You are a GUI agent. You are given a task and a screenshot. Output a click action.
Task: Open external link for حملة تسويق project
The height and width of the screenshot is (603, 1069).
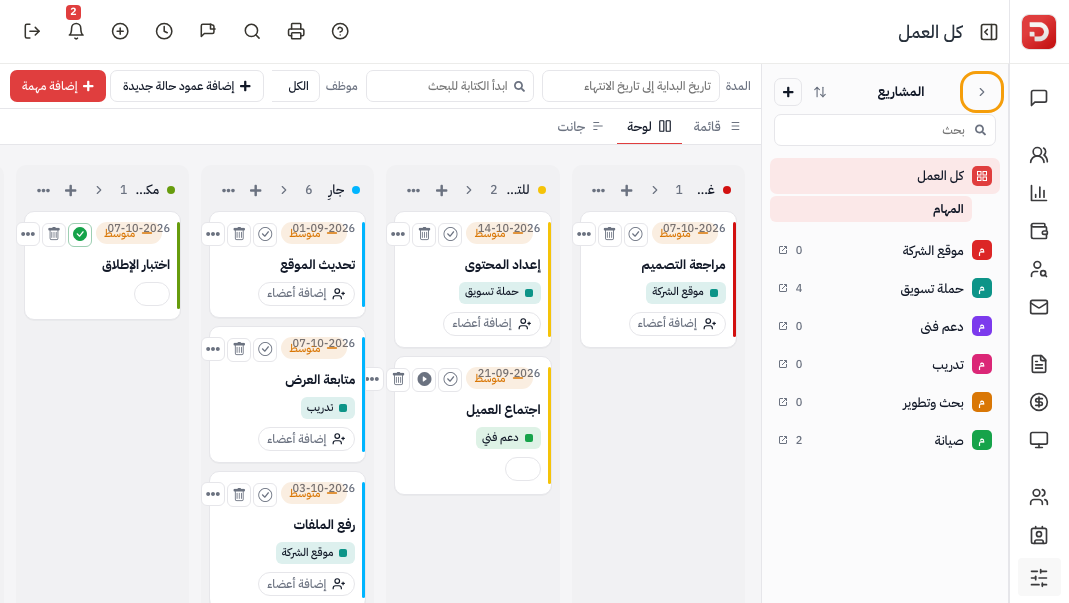(783, 288)
